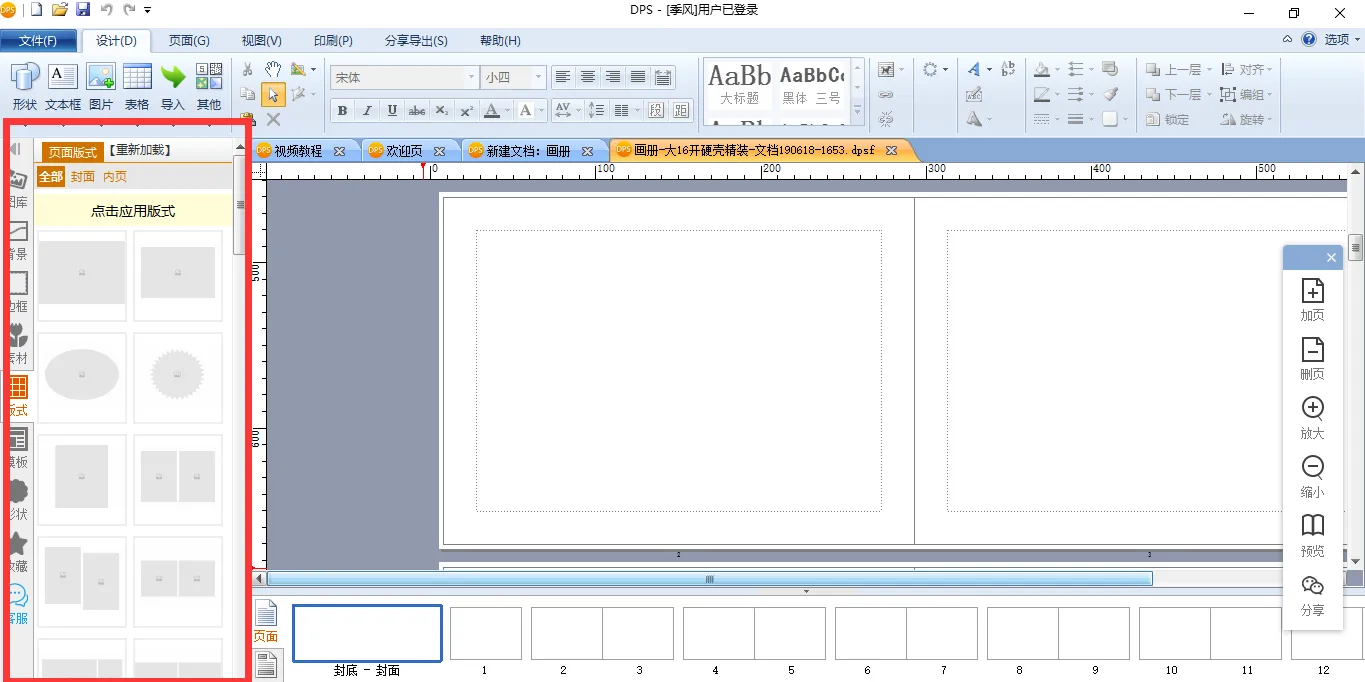Screen dimensions: 1365x682
Task: Toggle left text alignment
Action: point(563,77)
